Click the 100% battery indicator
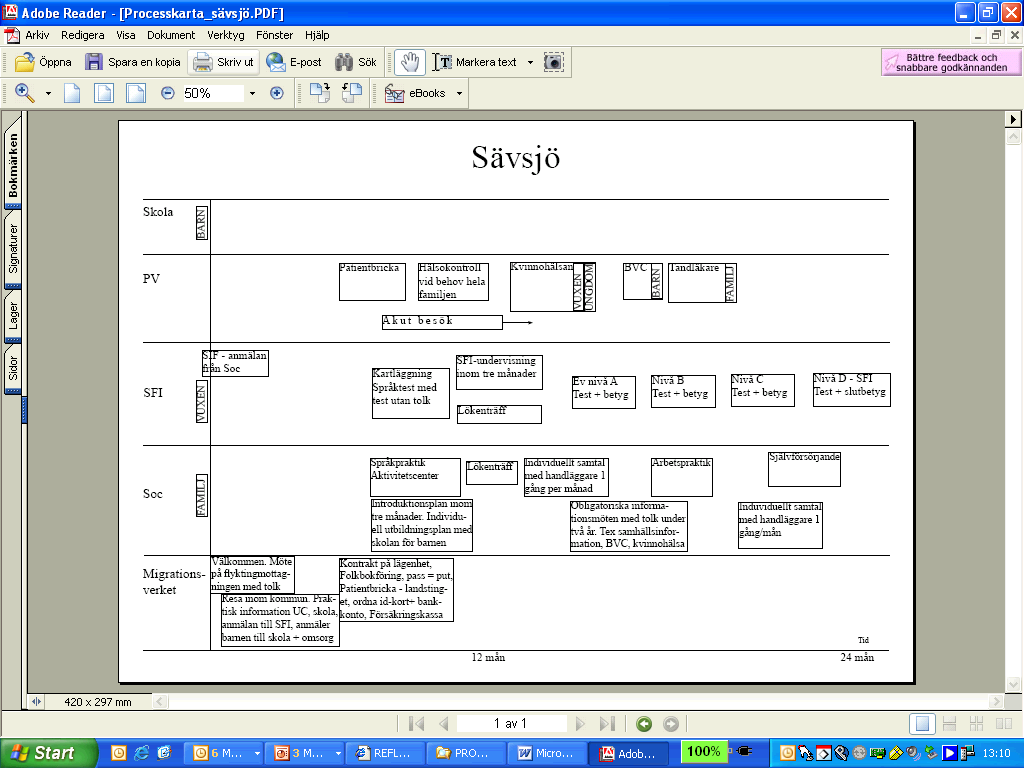 703,752
